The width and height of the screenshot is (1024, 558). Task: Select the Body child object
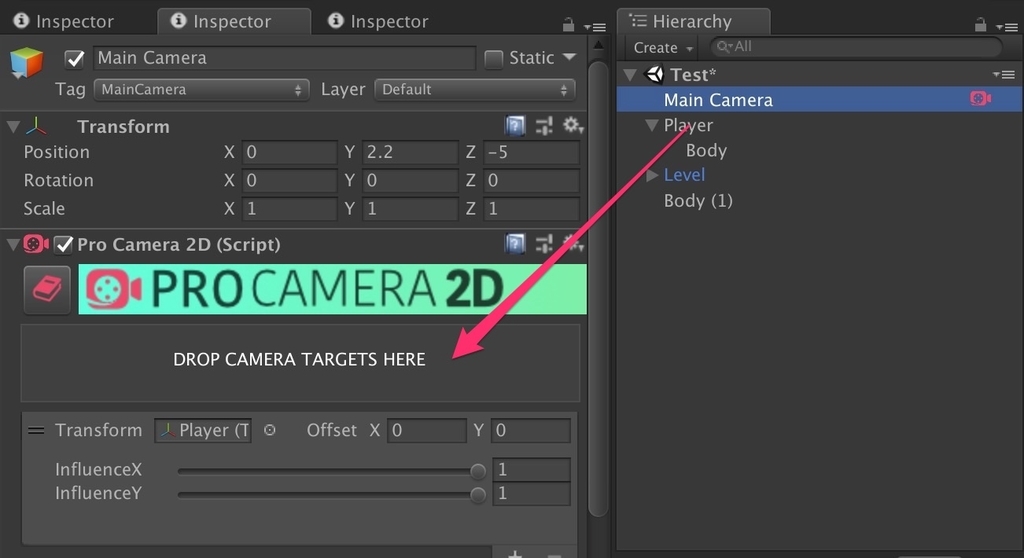pos(706,150)
